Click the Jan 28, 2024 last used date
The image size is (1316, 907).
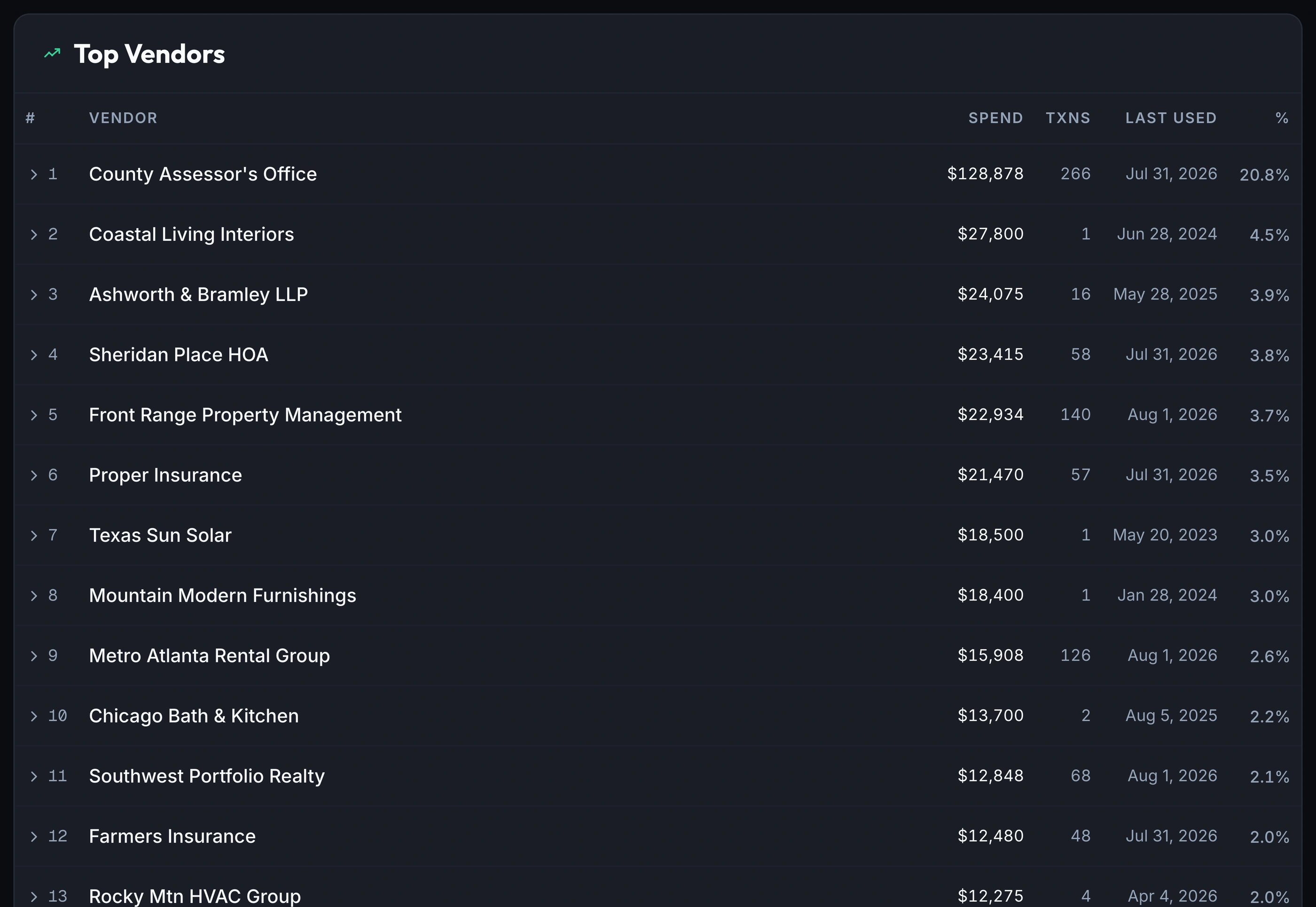coord(1167,596)
